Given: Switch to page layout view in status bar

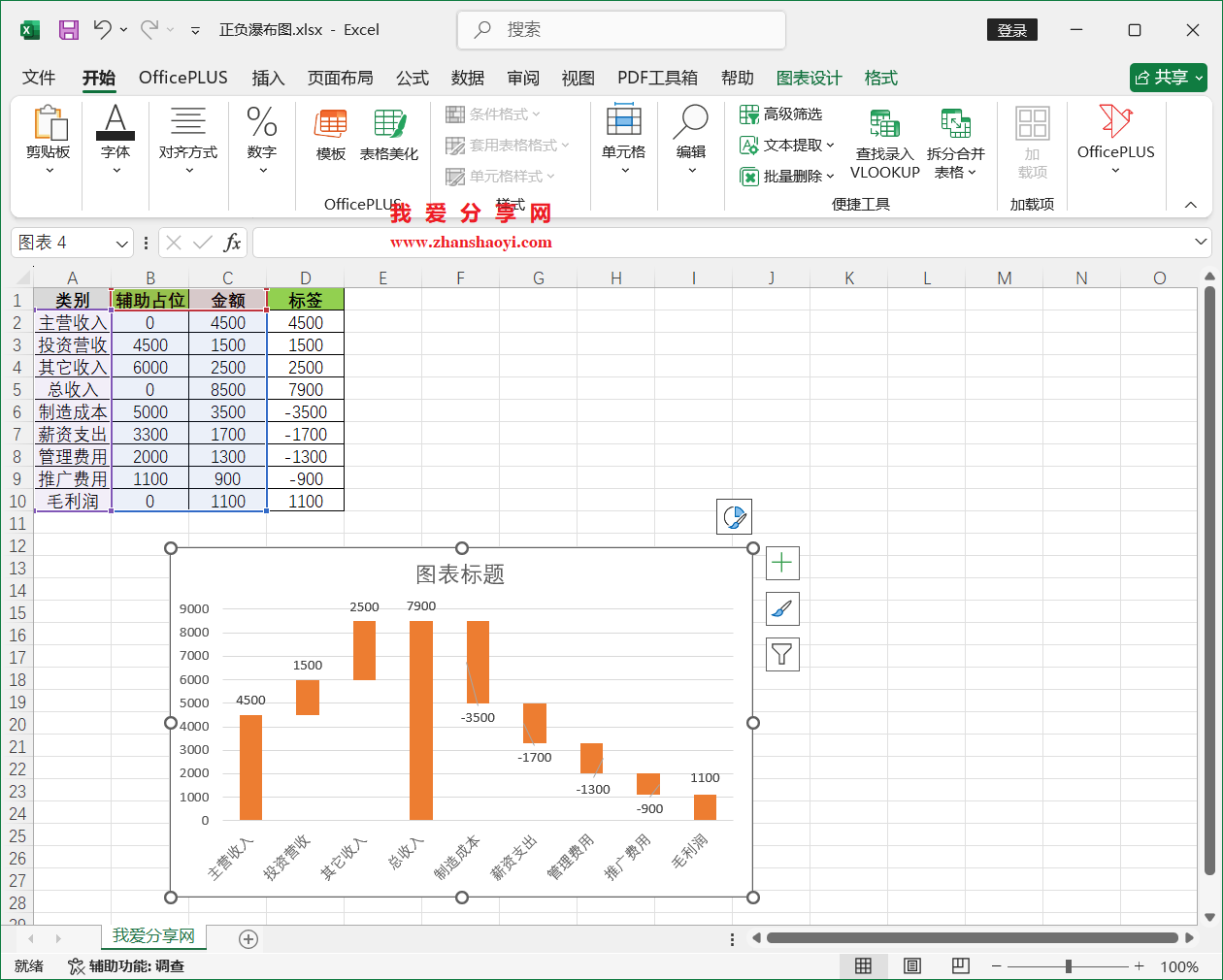Looking at the screenshot, I should [x=911, y=965].
